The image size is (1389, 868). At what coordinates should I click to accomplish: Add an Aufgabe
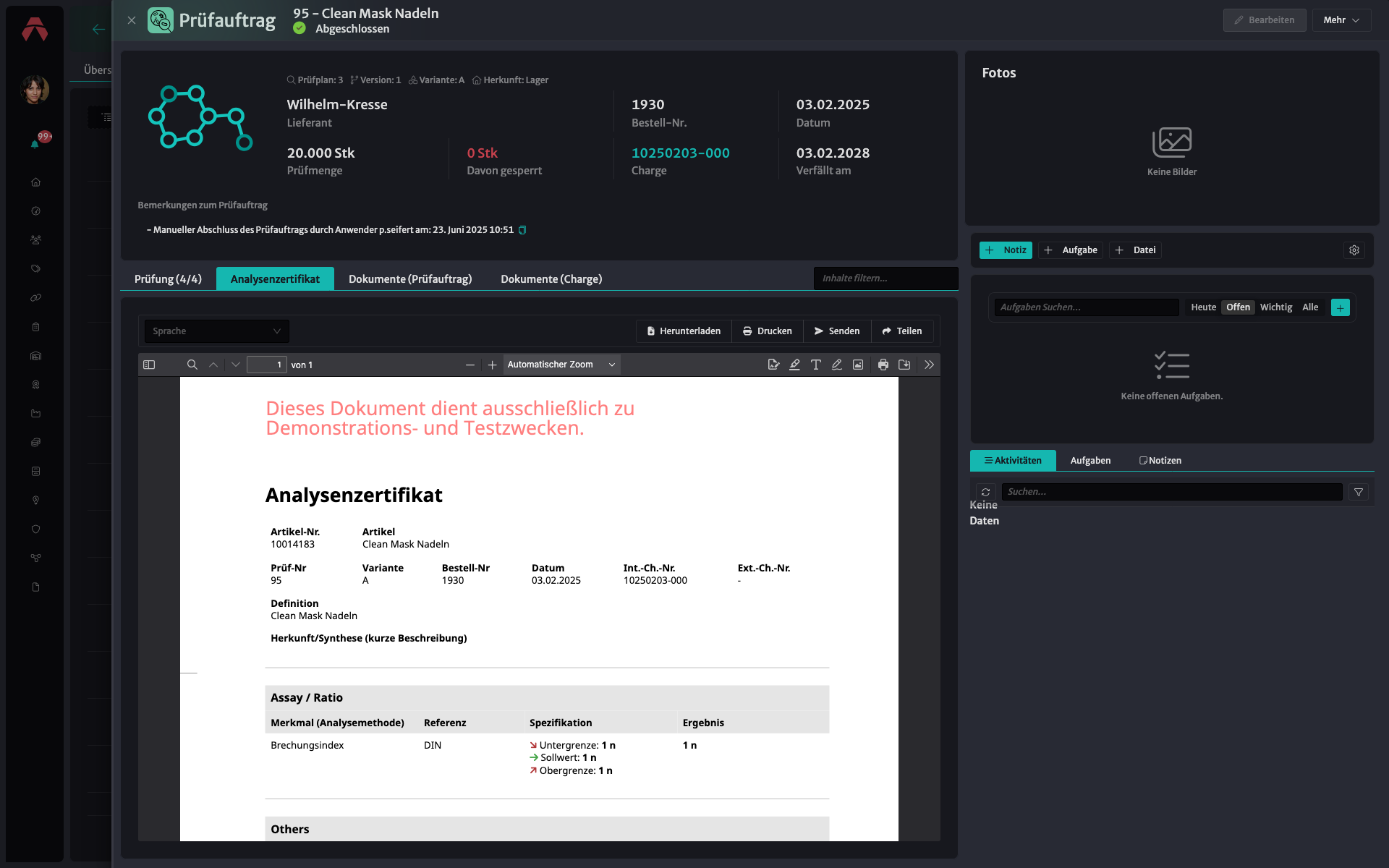pyautogui.click(x=1071, y=250)
